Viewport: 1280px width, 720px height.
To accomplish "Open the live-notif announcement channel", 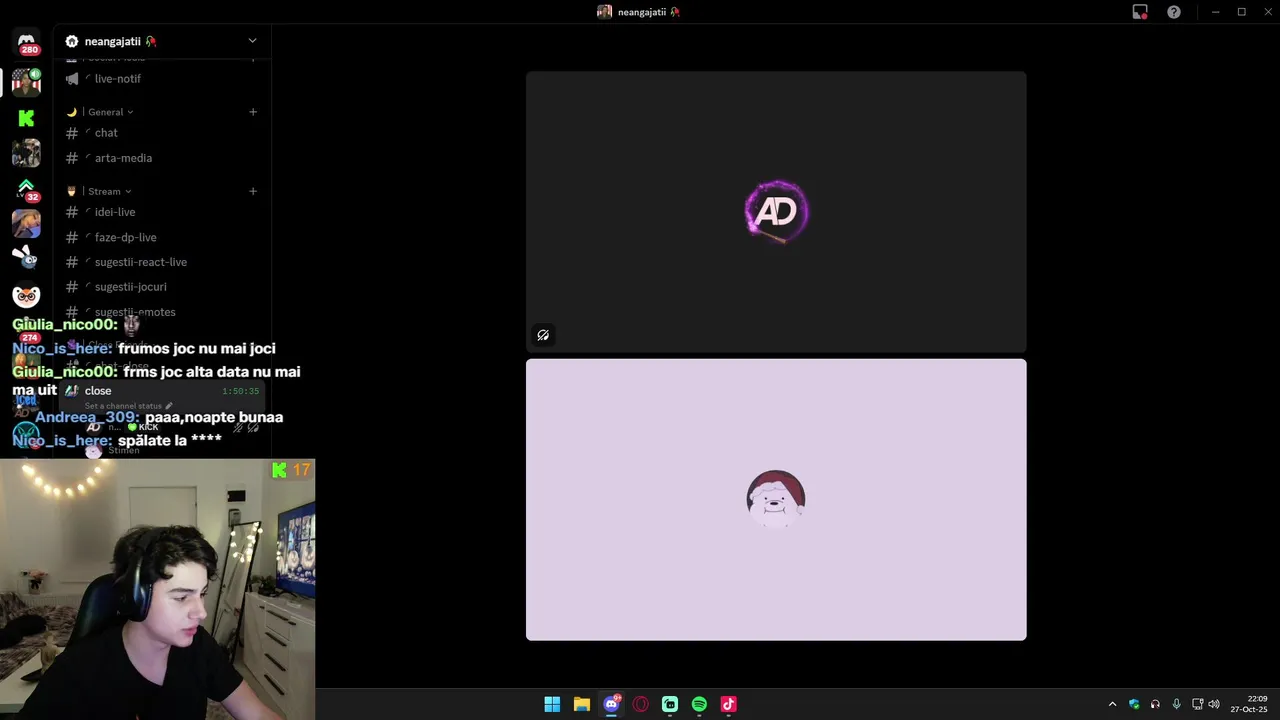I will coord(160,79).
